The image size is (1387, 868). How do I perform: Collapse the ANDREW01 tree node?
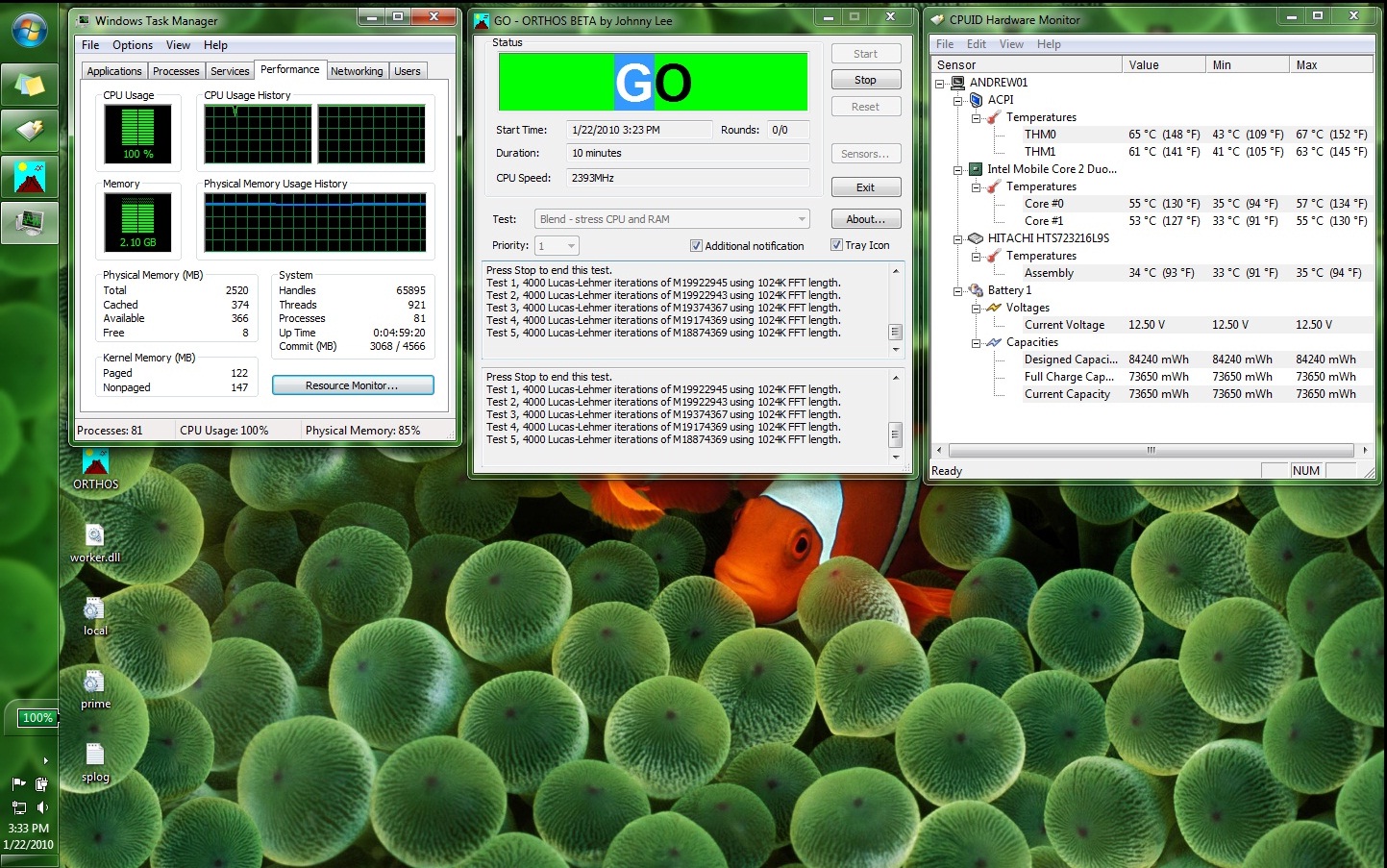(939, 84)
